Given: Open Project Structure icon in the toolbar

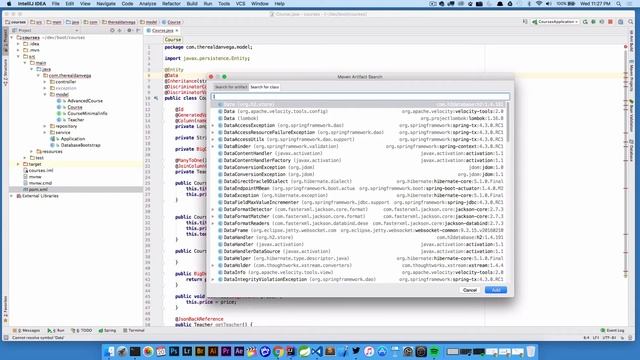Looking at the screenshot, I should pyautogui.click(x=620, y=22).
